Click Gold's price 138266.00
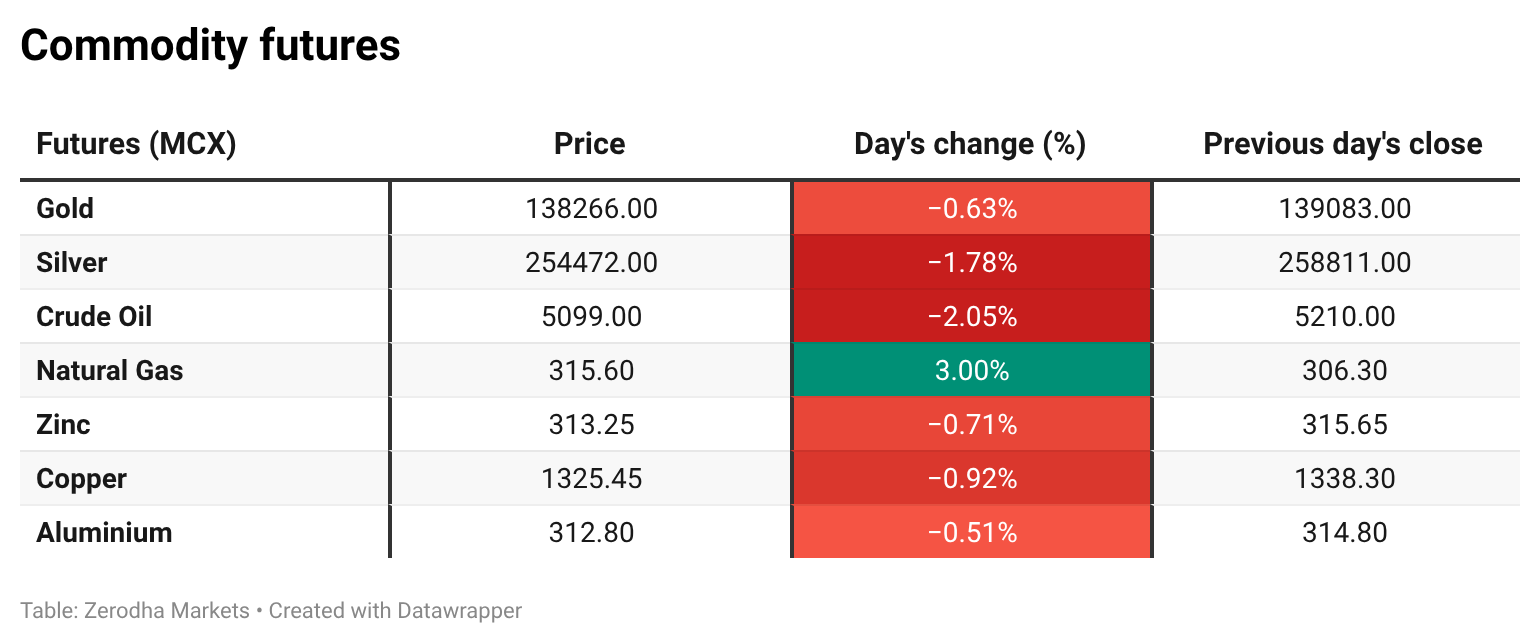Viewport: 1540px width, 644px height. click(591, 208)
